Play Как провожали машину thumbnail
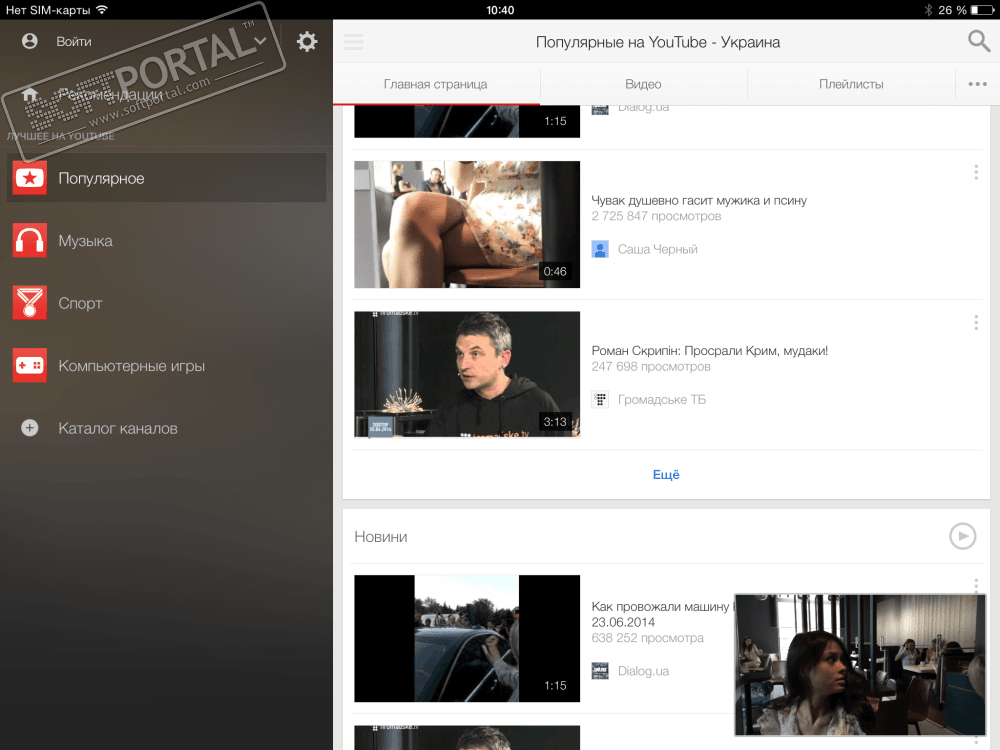1000x750 pixels. (x=467, y=638)
